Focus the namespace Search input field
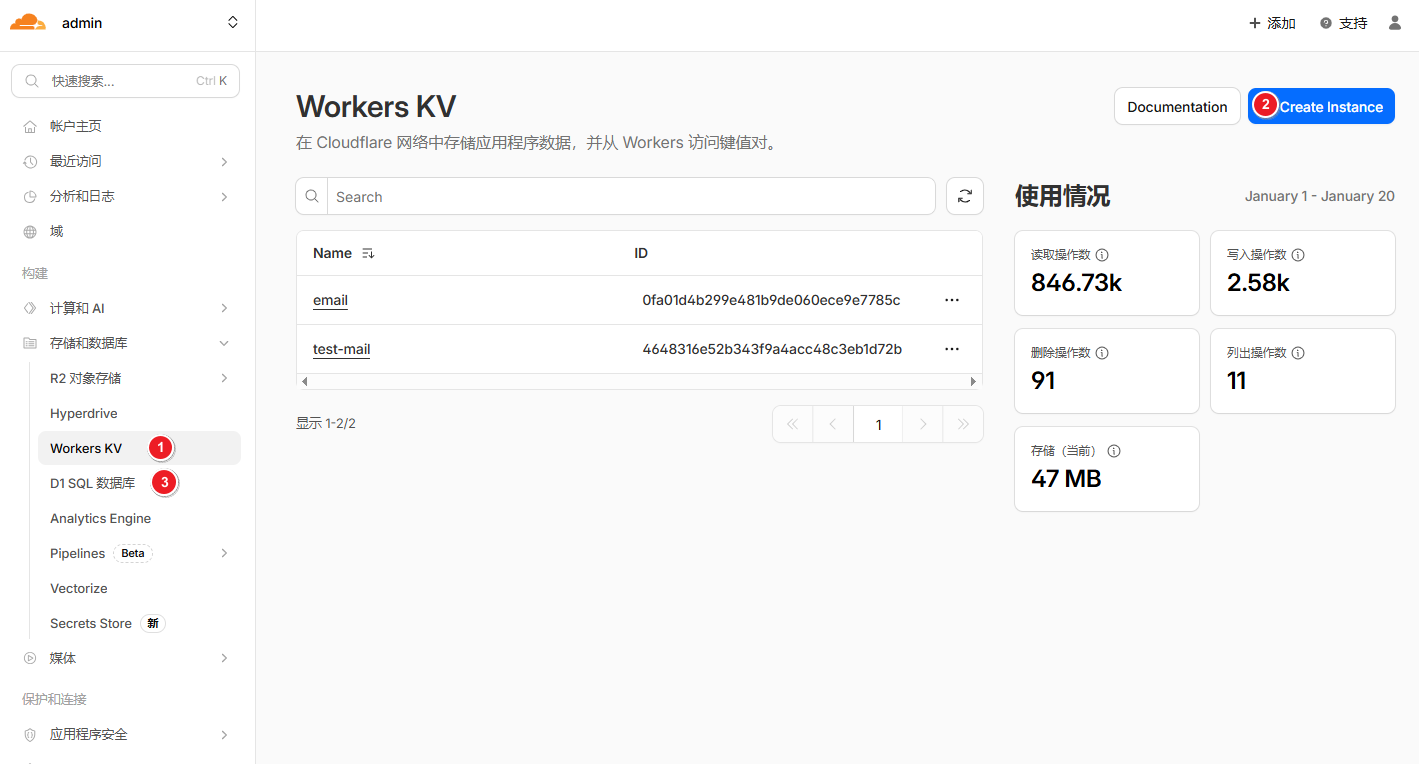 pyautogui.click(x=630, y=197)
